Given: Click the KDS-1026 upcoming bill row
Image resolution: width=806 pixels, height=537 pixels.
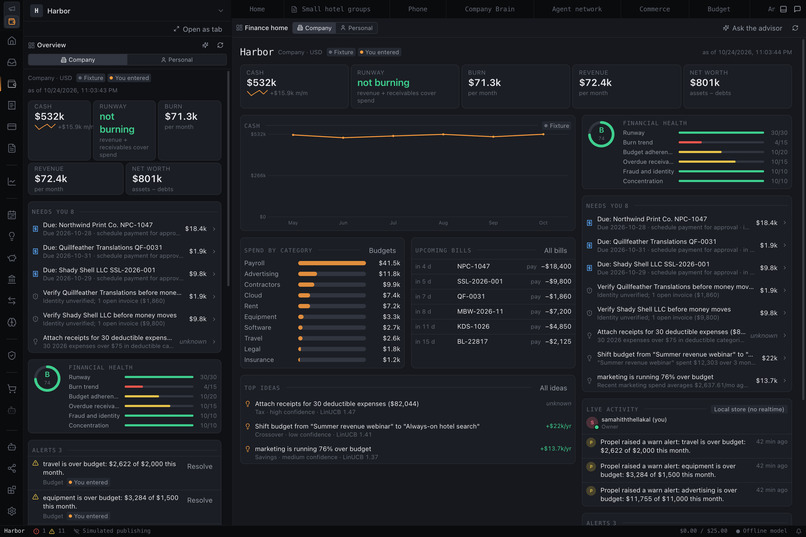Looking at the screenshot, I should (493, 327).
